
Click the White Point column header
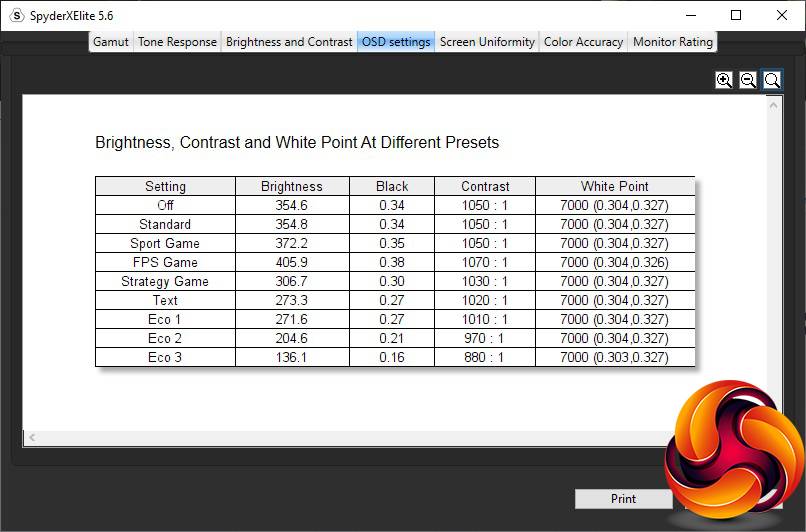click(x=615, y=186)
